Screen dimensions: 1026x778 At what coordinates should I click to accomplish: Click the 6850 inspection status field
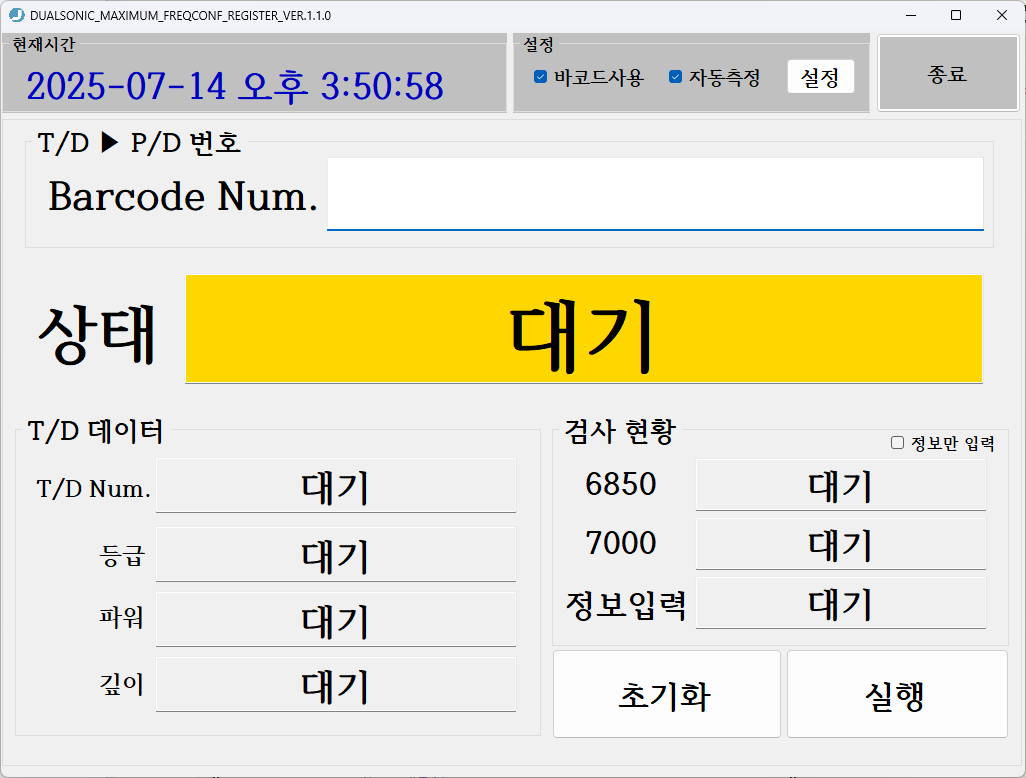841,486
